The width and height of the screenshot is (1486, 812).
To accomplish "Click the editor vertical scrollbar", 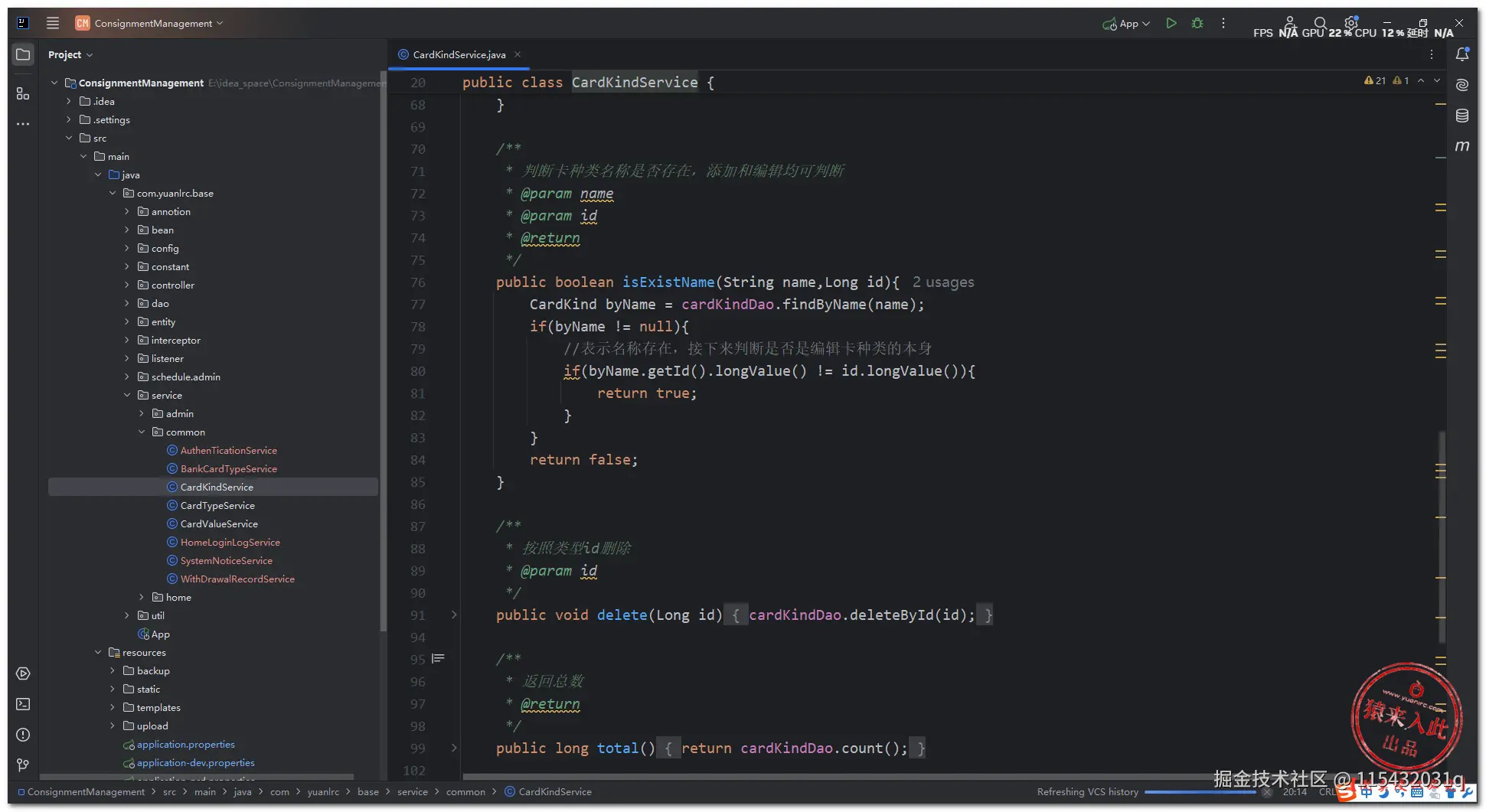I will point(1442,536).
